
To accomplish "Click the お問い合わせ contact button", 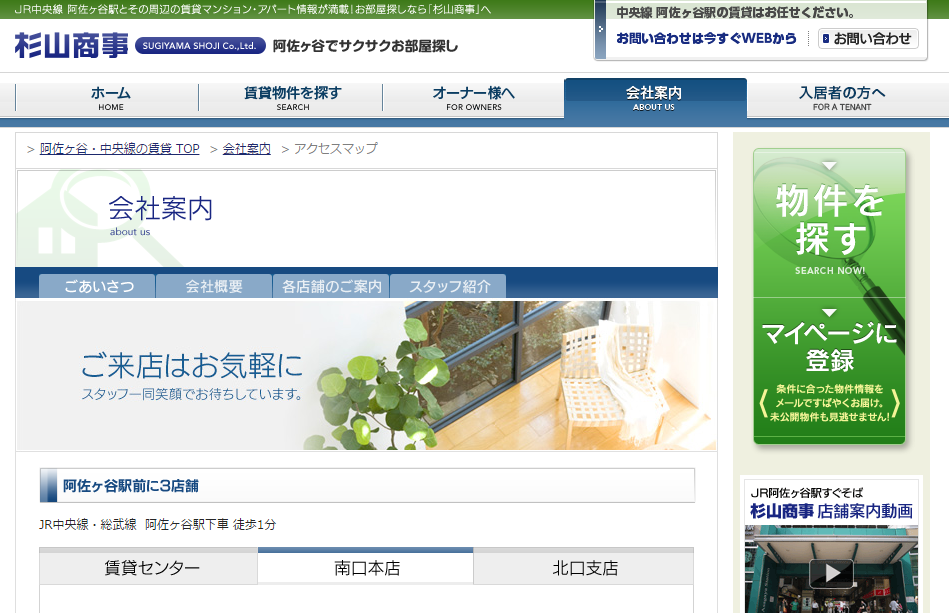I will 868,39.
